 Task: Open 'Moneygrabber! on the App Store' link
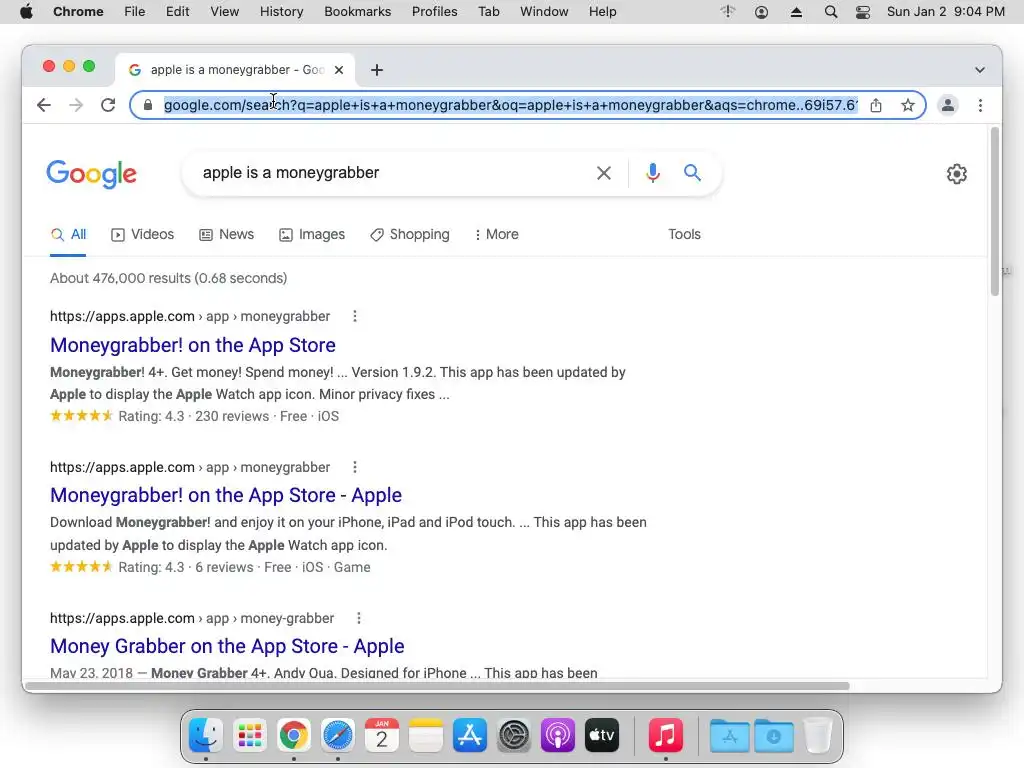pos(193,345)
